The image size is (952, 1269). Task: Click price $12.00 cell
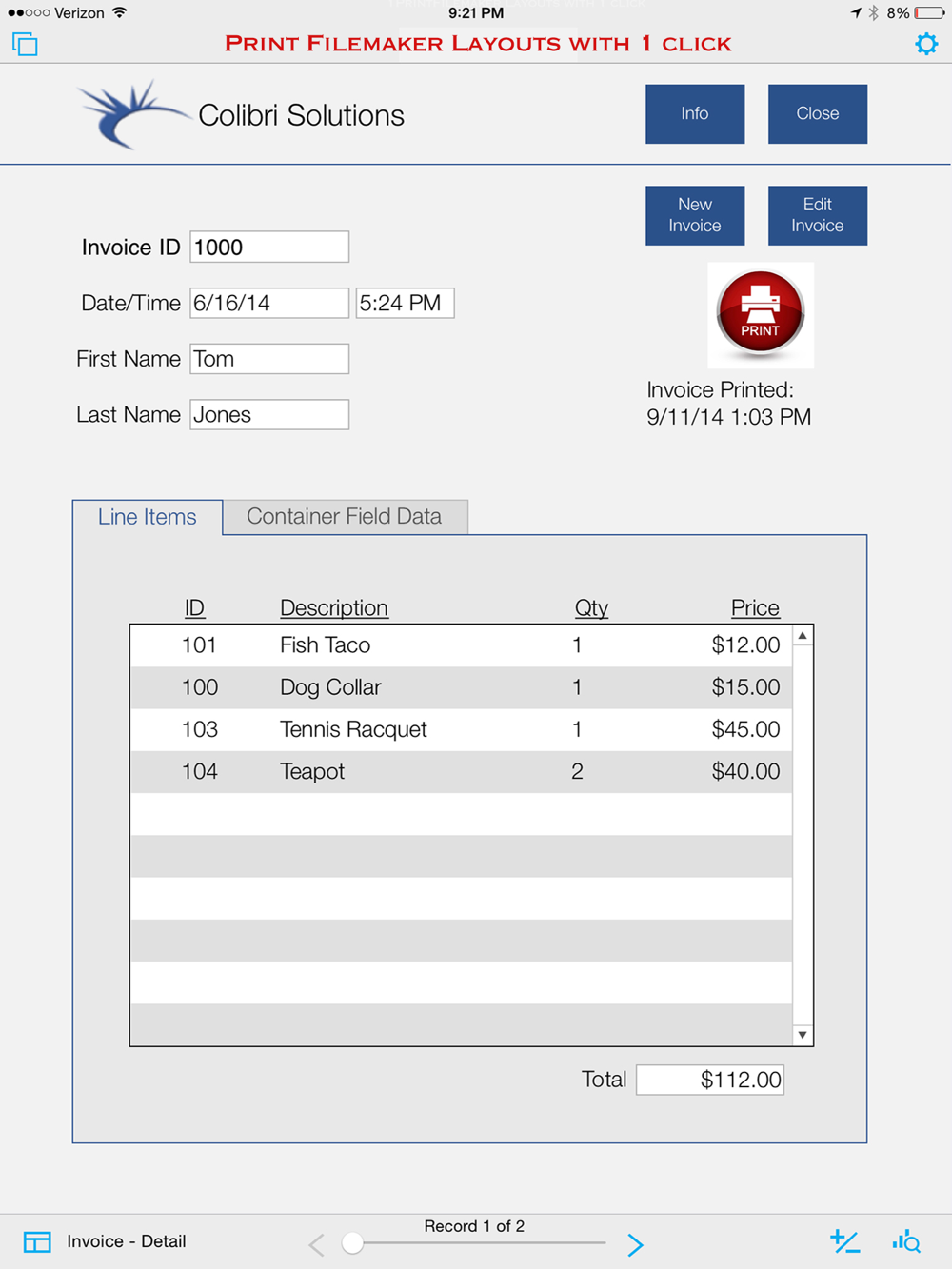(745, 645)
